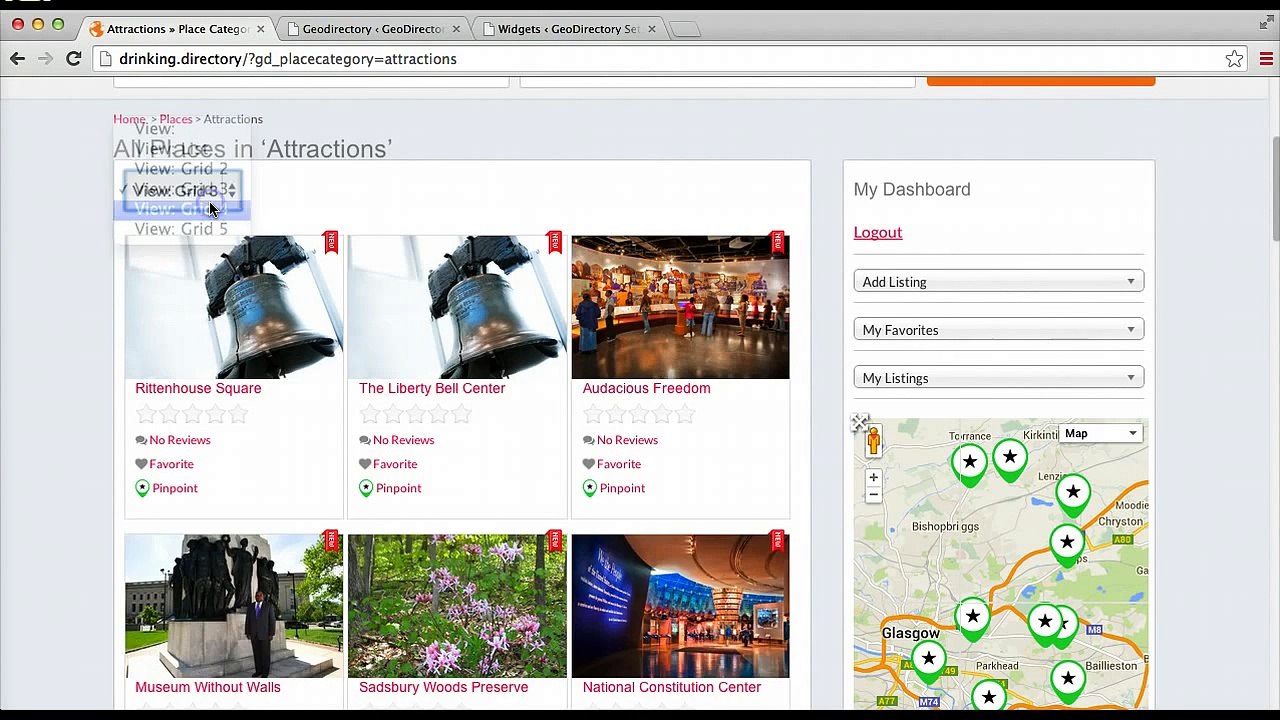Enter fullscreen with the window's top-right arrows

coord(1266,23)
